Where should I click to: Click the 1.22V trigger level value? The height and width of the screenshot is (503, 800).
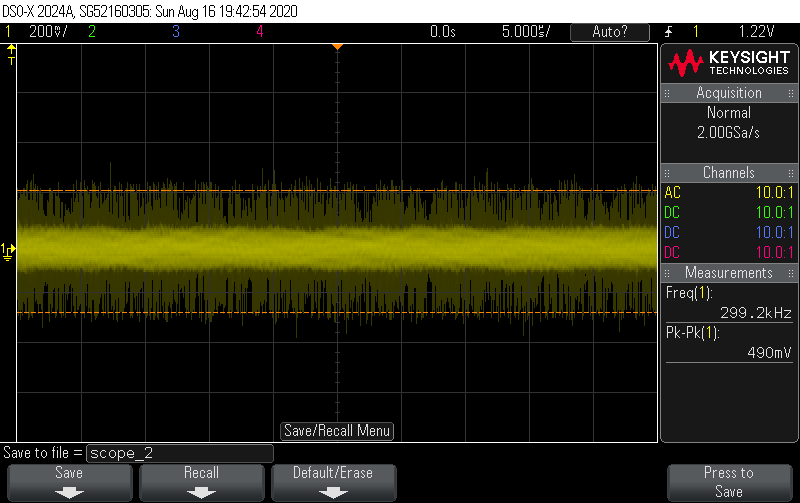757,32
